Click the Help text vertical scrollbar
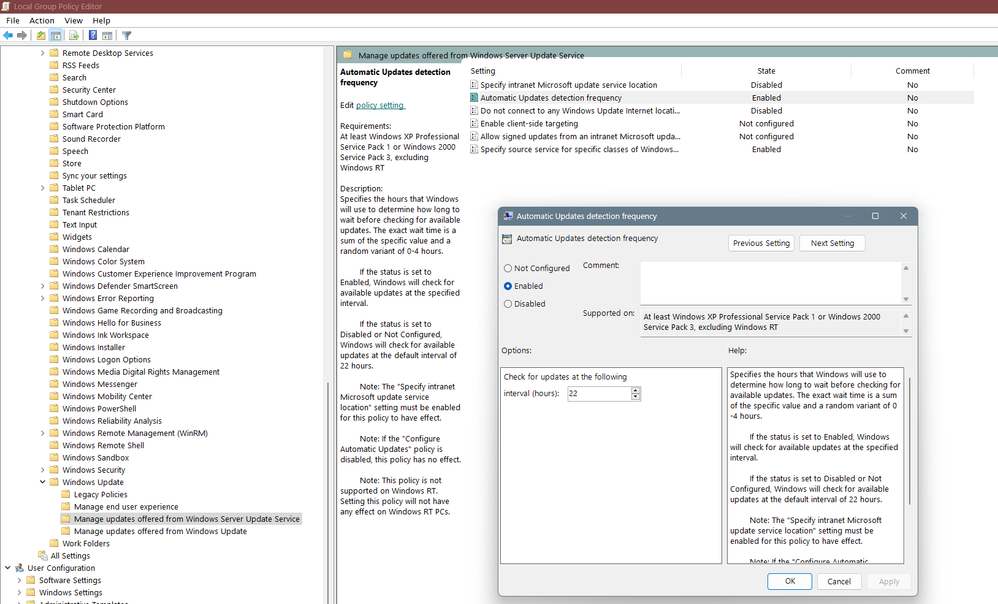 909,440
